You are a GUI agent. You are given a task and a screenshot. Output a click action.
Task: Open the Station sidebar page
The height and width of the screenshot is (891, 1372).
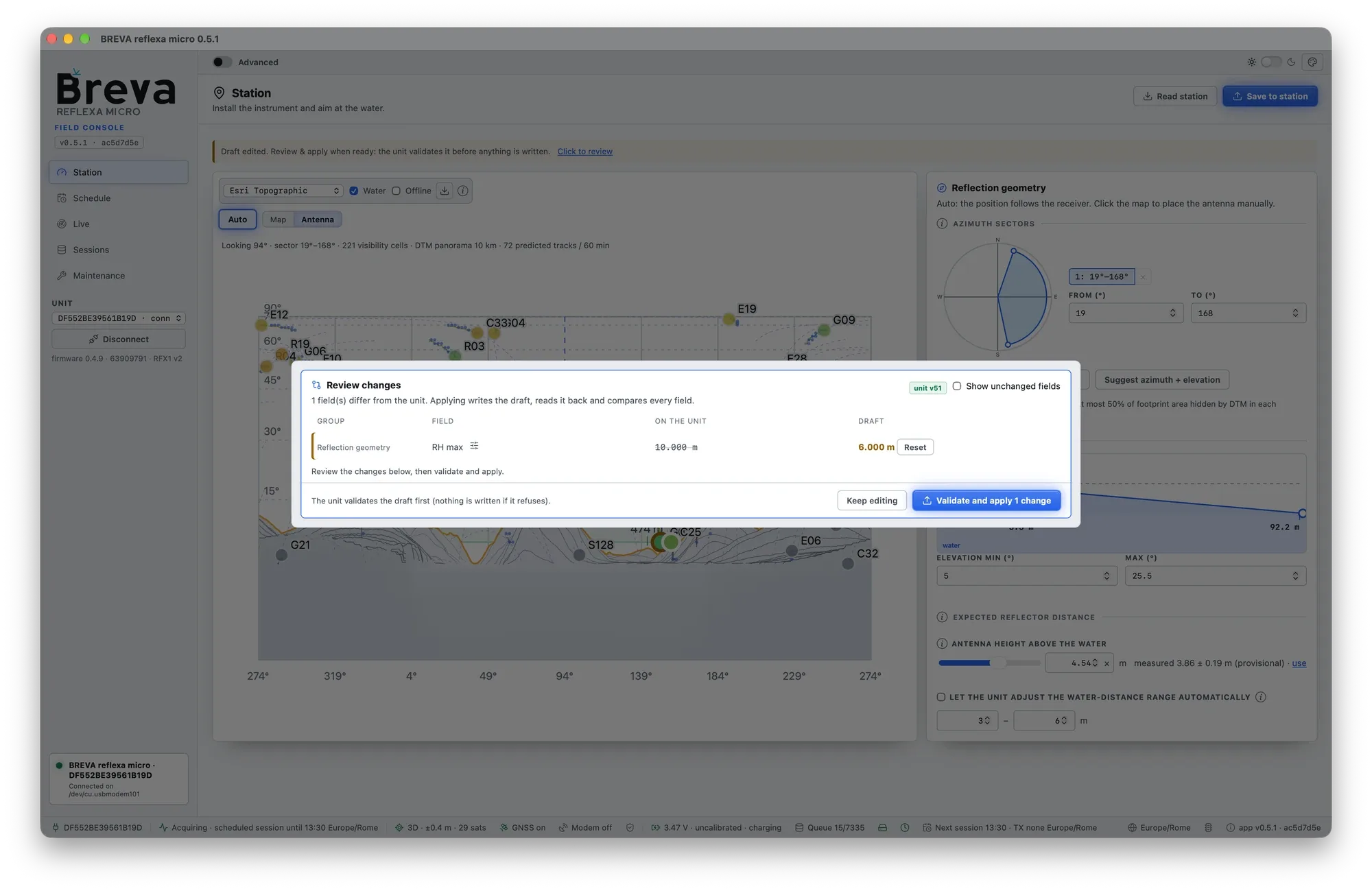(118, 172)
